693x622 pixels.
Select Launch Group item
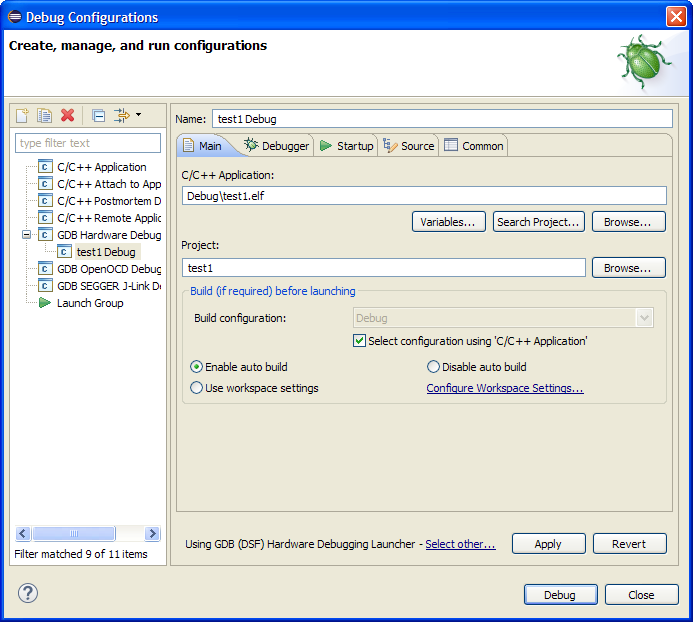(90, 303)
